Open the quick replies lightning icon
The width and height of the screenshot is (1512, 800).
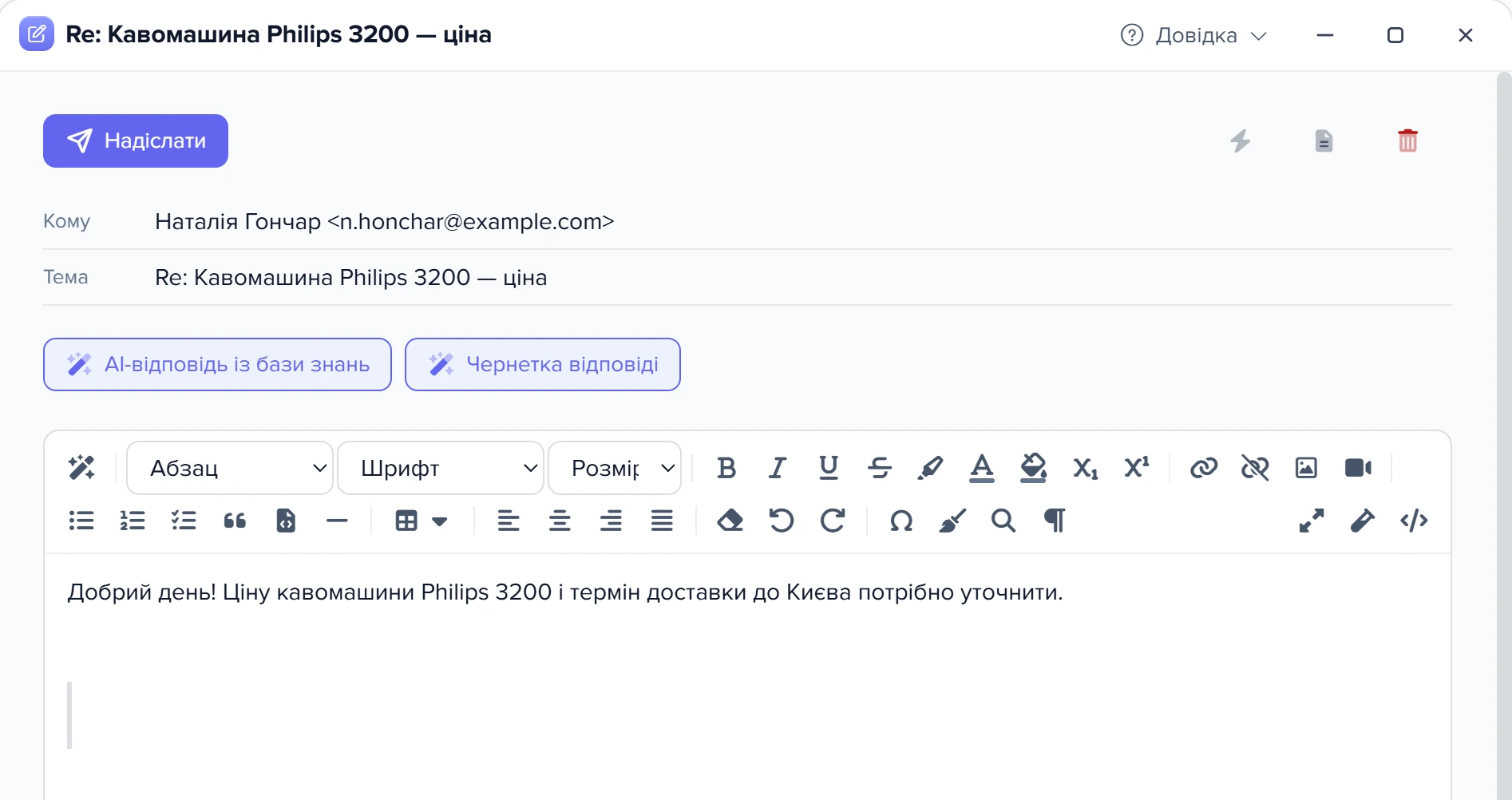click(x=1240, y=141)
